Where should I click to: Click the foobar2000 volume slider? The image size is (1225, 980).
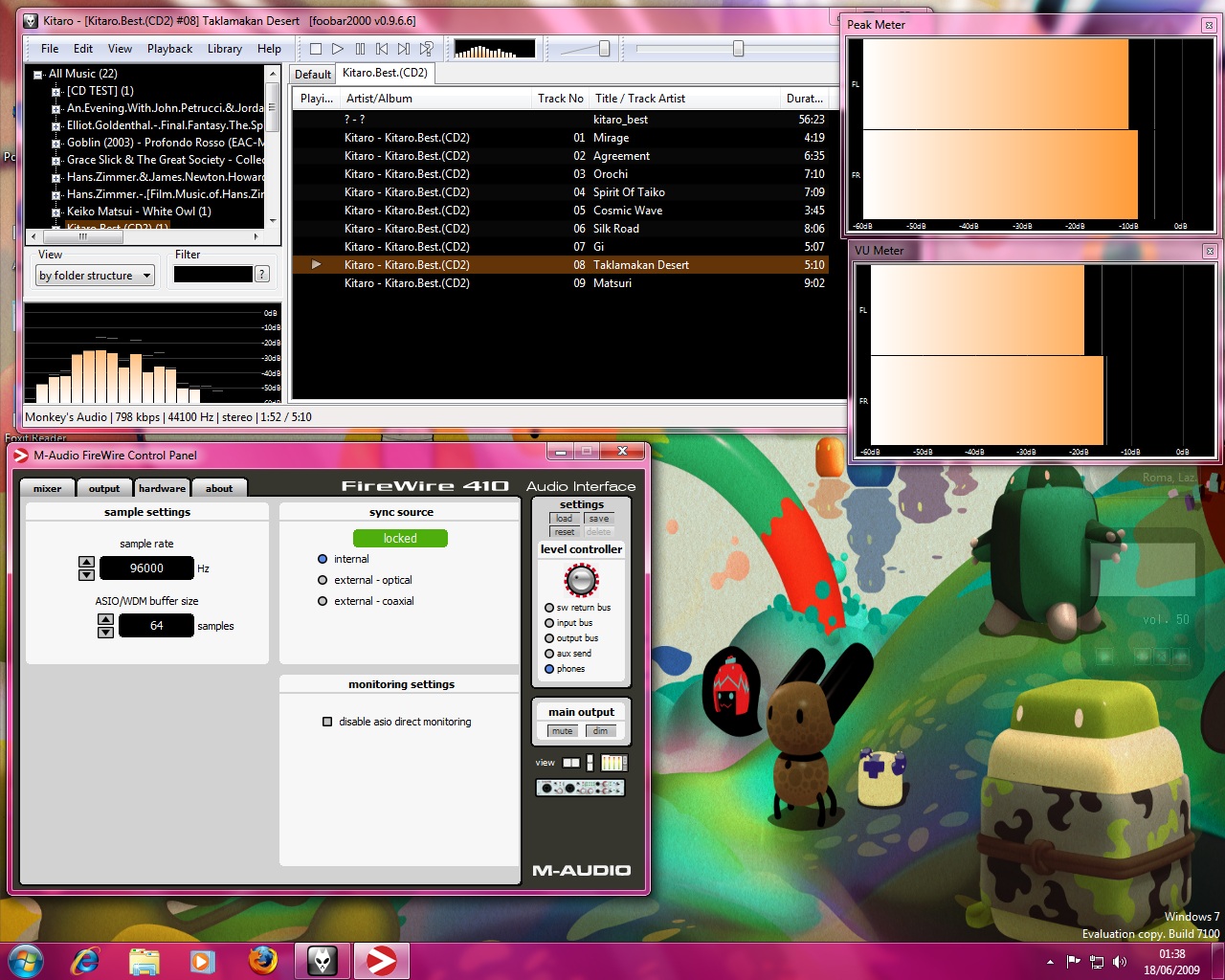[585, 49]
